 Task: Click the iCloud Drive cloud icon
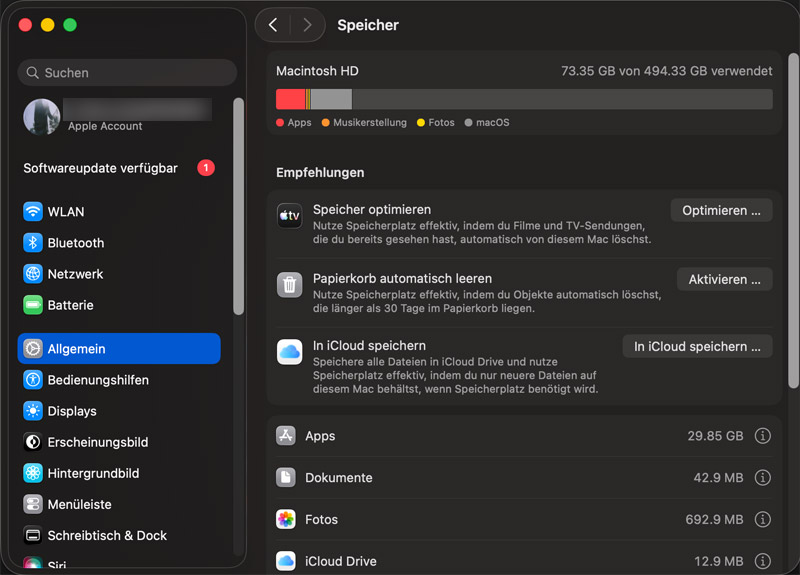286,561
